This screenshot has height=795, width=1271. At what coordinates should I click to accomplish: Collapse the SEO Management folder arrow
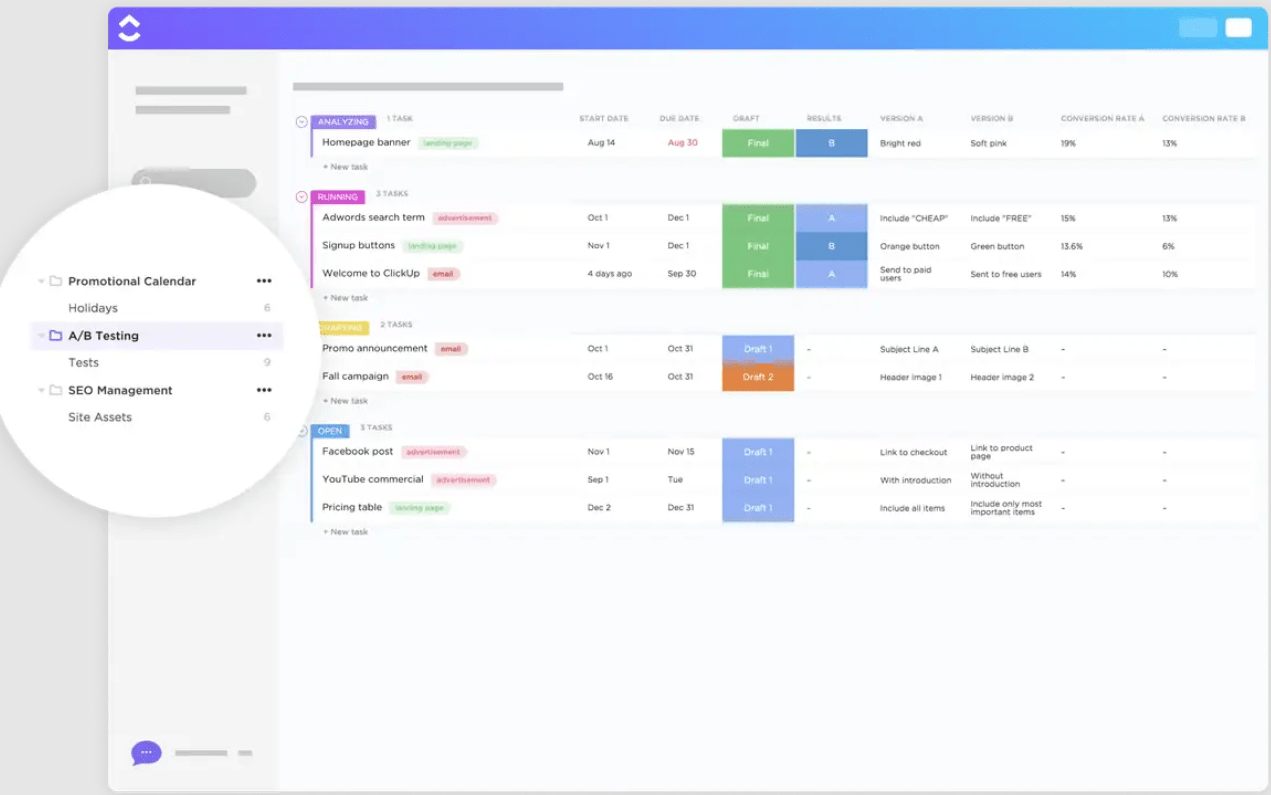coord(41,391)
